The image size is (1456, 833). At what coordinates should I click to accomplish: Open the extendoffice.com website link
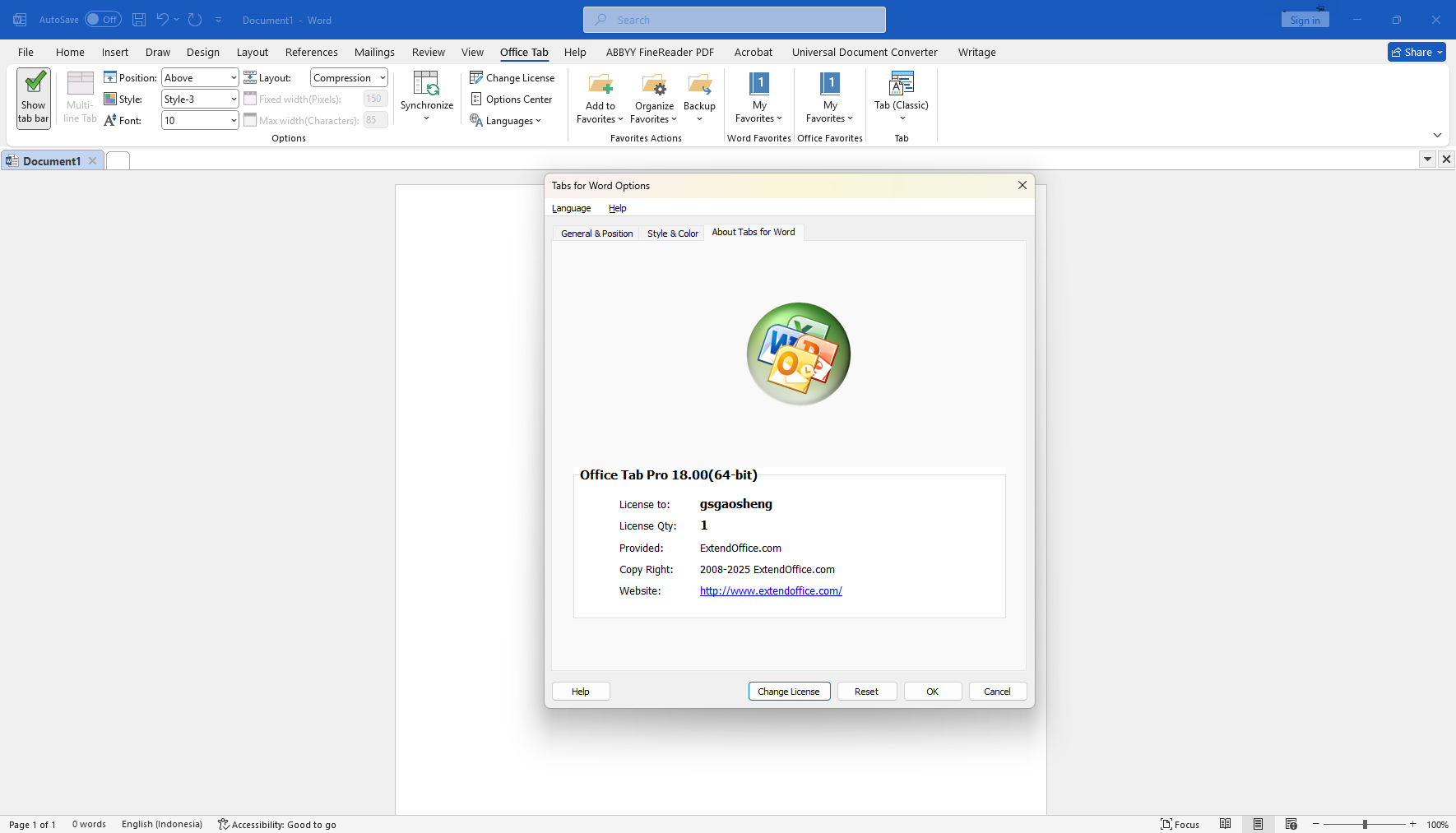tap(771, 591)
